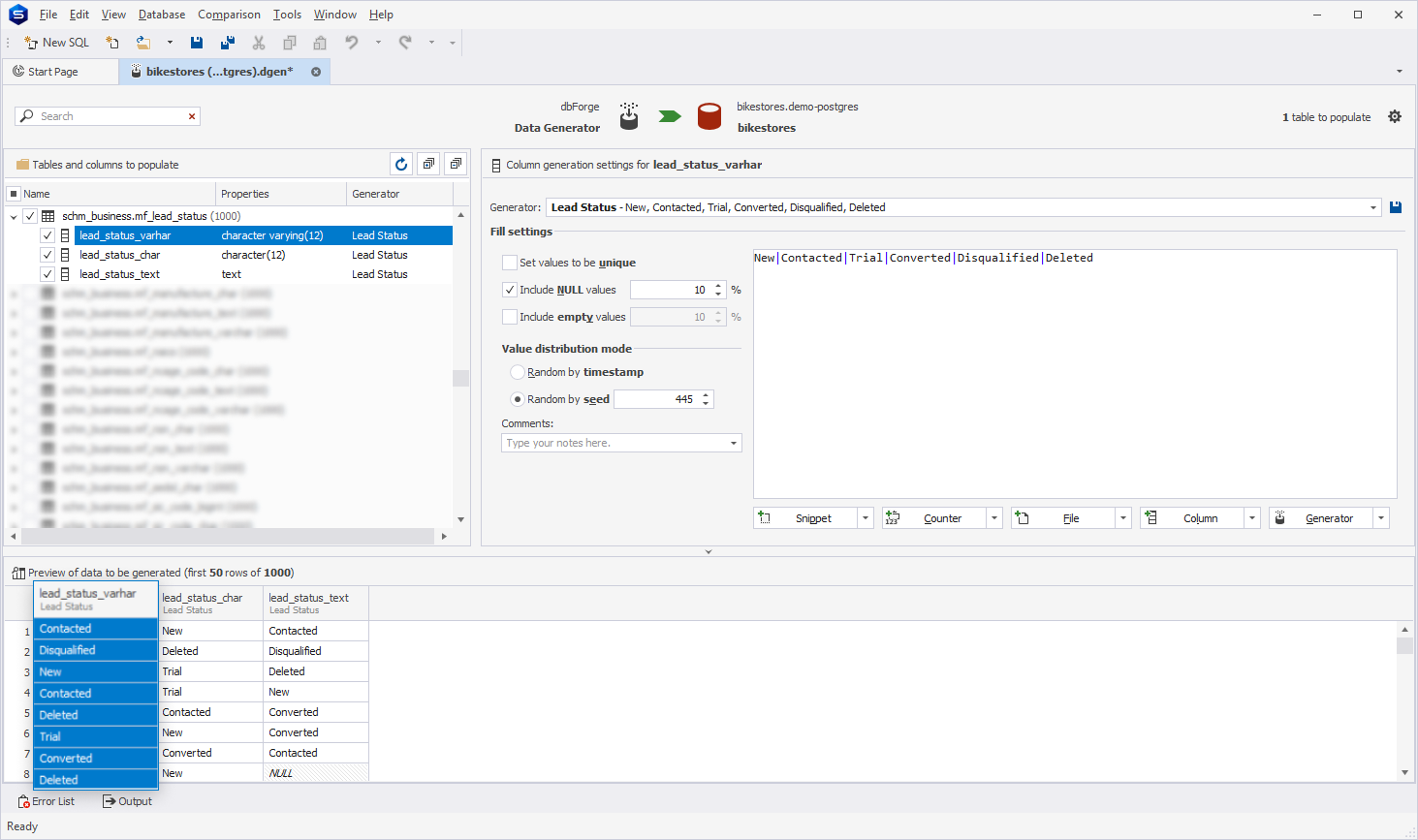The height and width of the screenshot is (840, 1418).
Task: Click the Redo arrow icon
Action: pyautogui.click(x=405, y=43)
